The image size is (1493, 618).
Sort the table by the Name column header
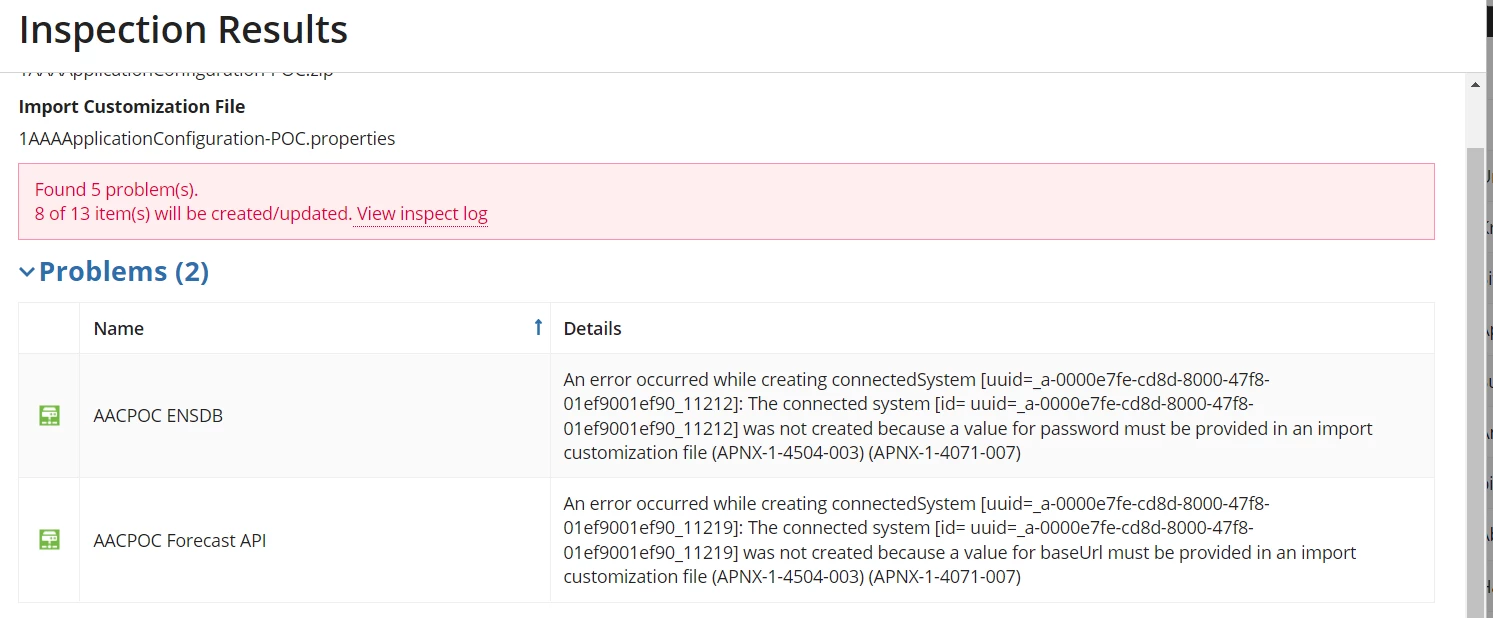pos(118,328)
